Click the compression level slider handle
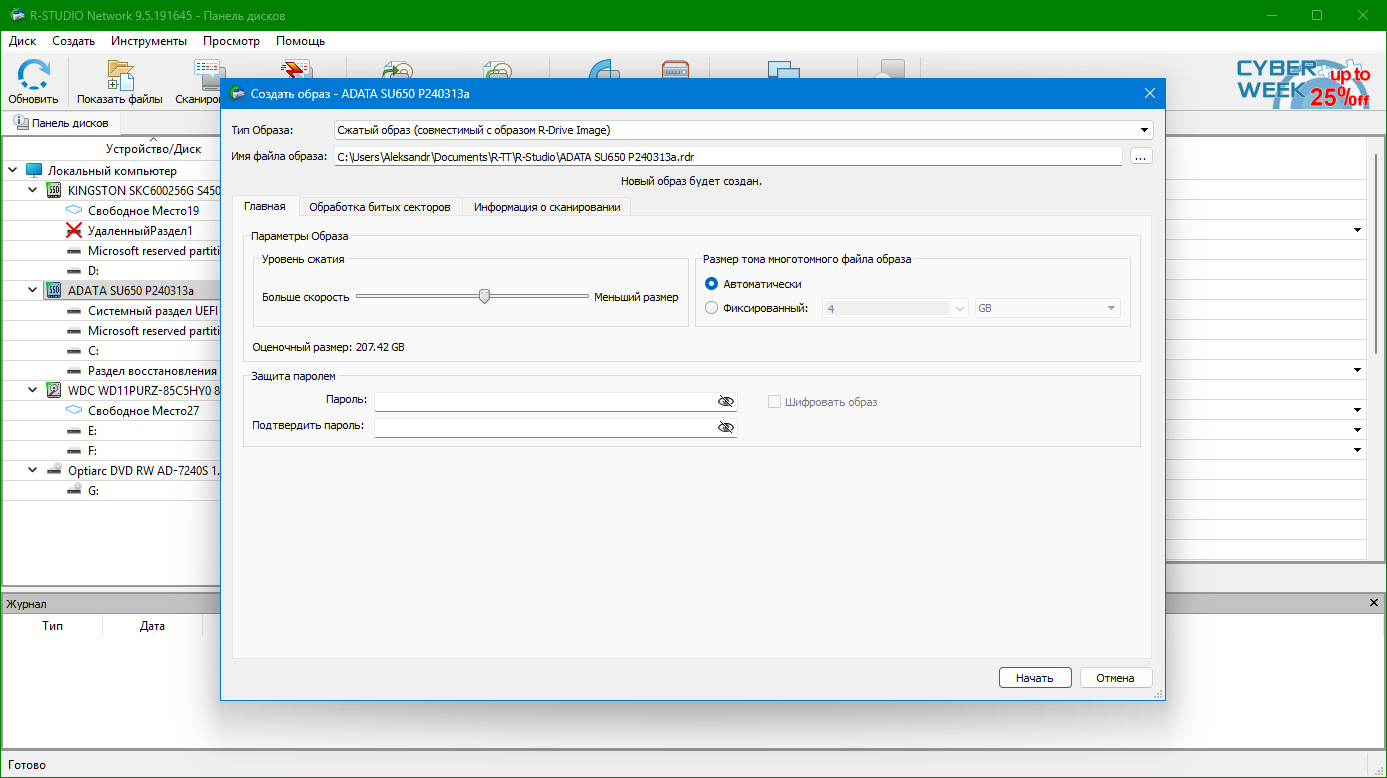 [x=484, y=296]
